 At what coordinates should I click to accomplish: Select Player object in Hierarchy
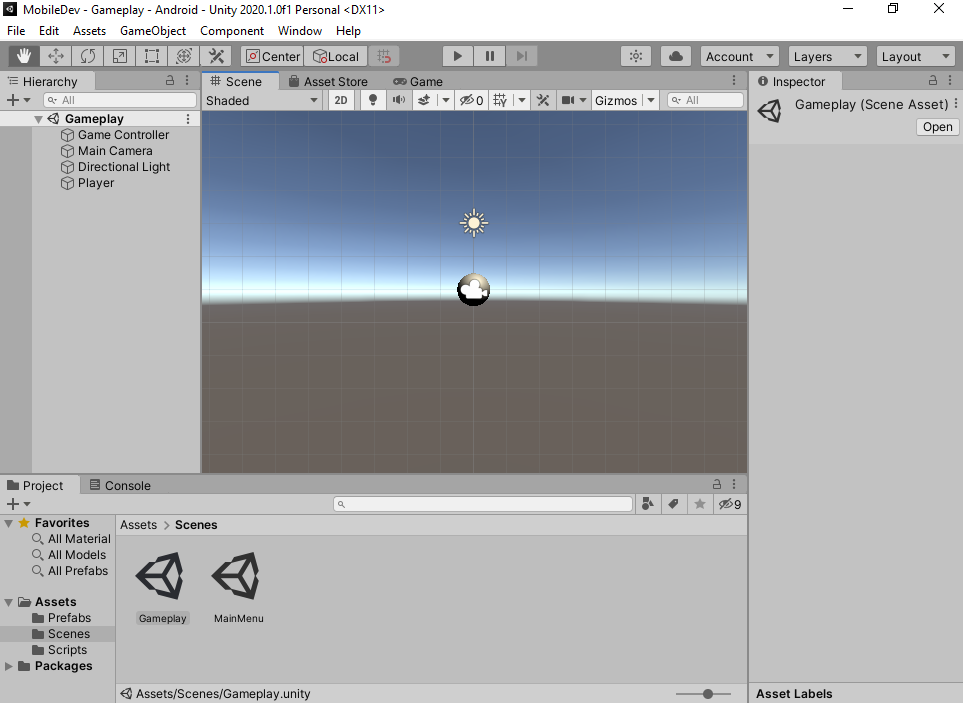point(95,183)
